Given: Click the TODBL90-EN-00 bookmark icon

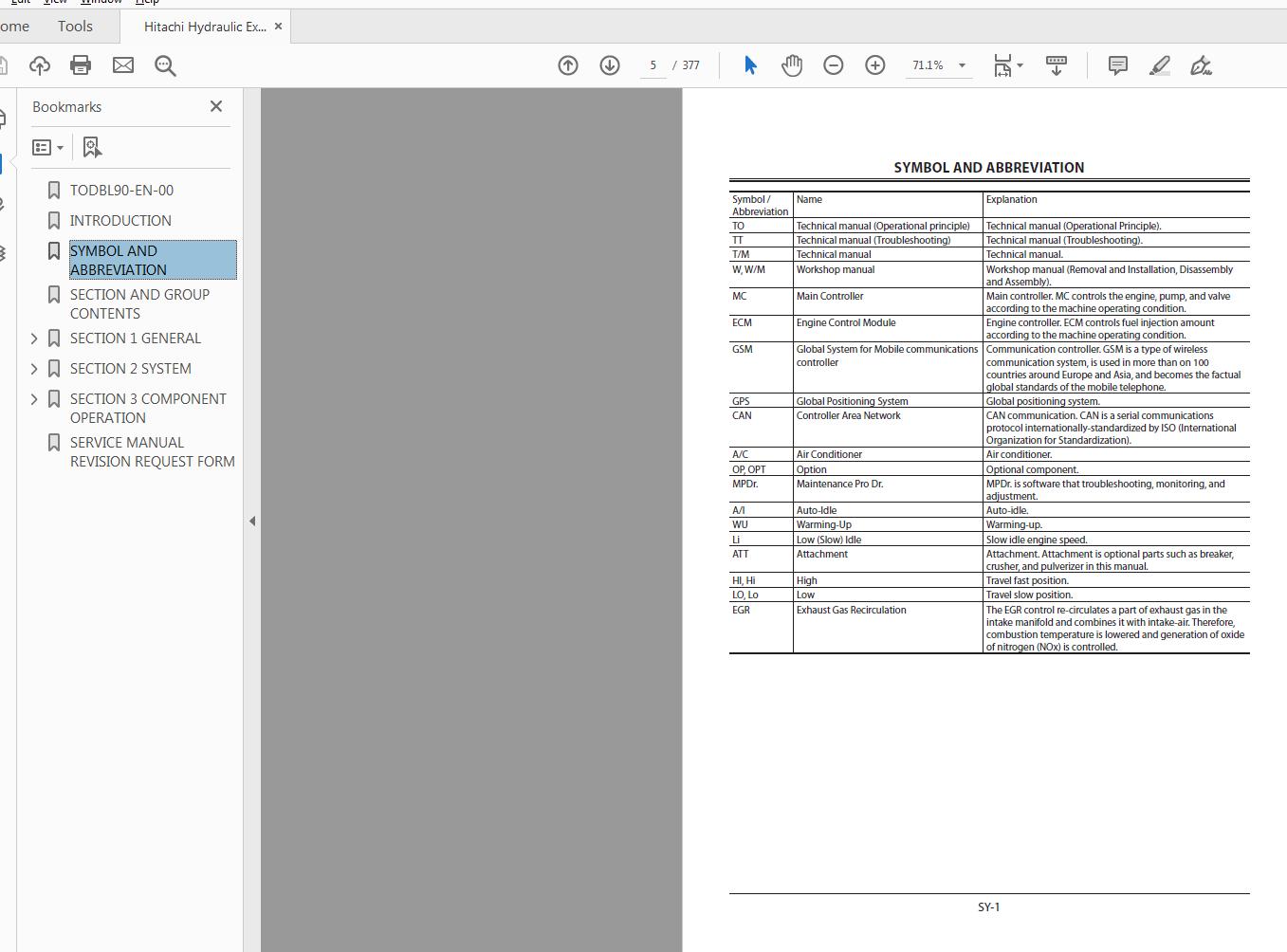Looking at the screenshot, I should pyautogui.click(x=54, y=191).
